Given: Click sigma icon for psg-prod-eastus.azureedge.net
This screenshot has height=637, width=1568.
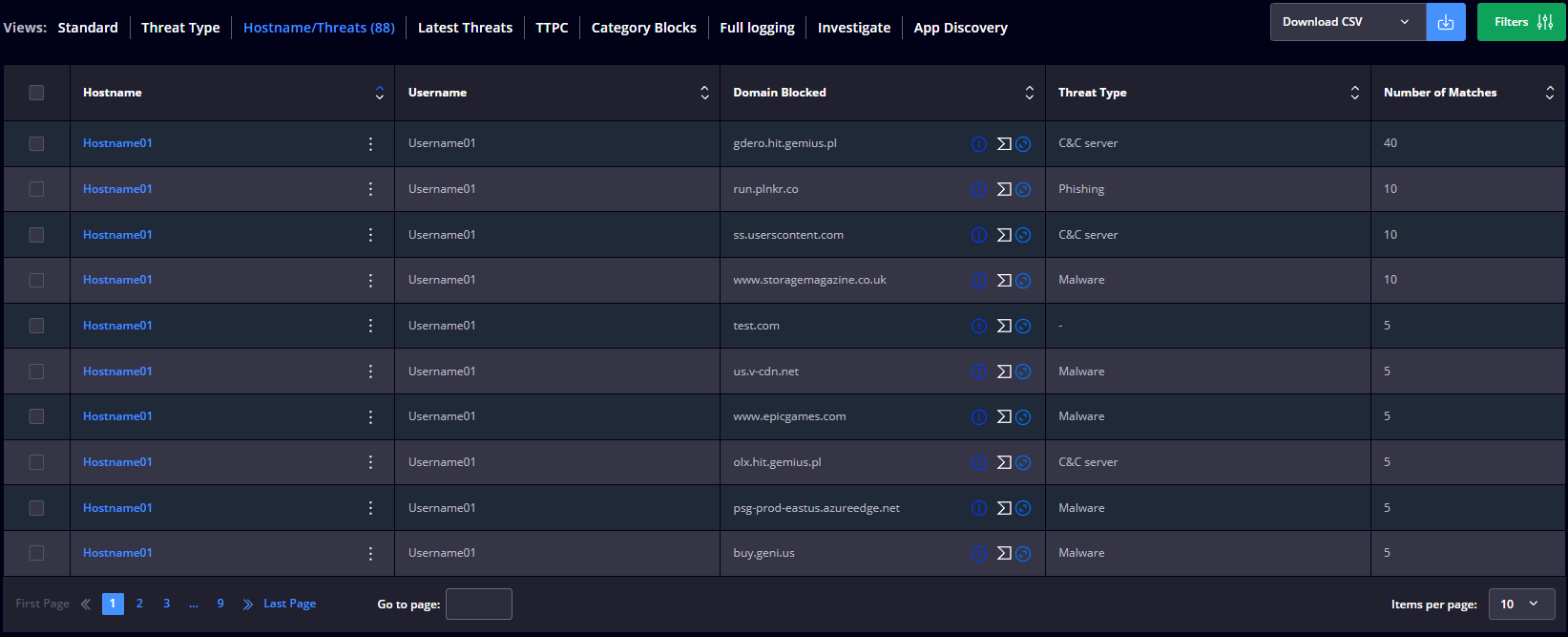Looking at the screenshot, I should pyautogui.click(x=1004, y=508).
